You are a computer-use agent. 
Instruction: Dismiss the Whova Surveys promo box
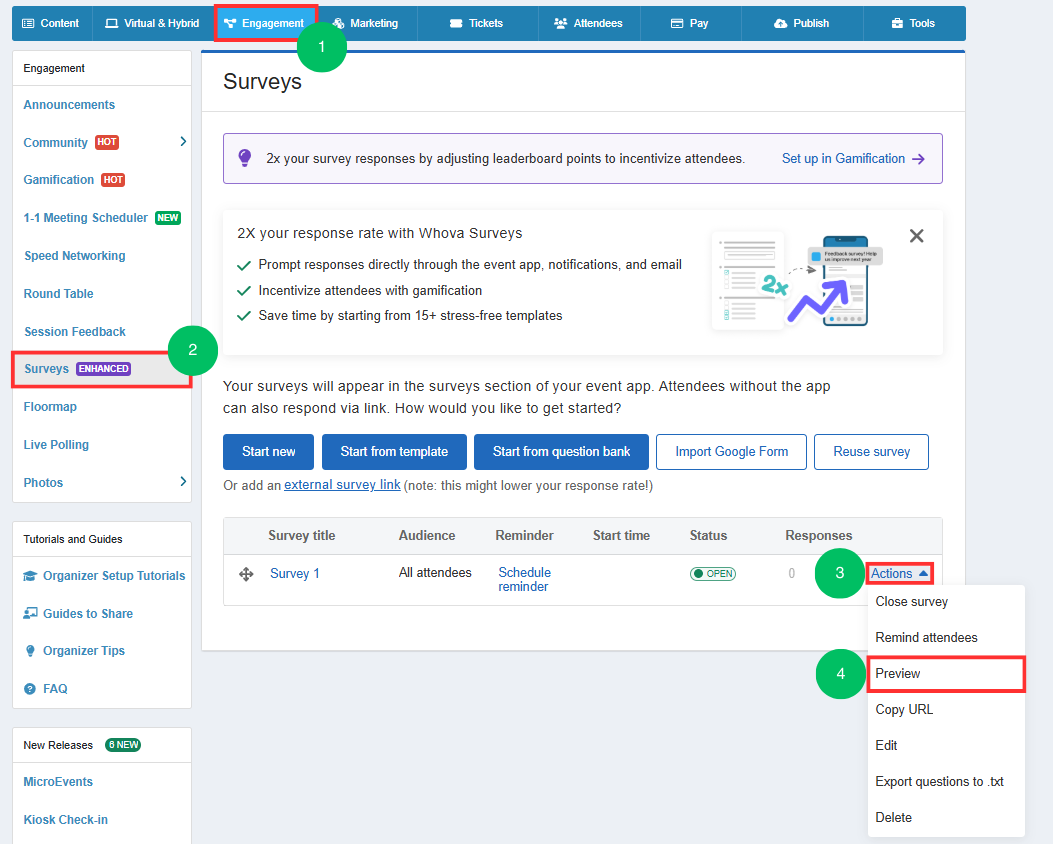917,236
